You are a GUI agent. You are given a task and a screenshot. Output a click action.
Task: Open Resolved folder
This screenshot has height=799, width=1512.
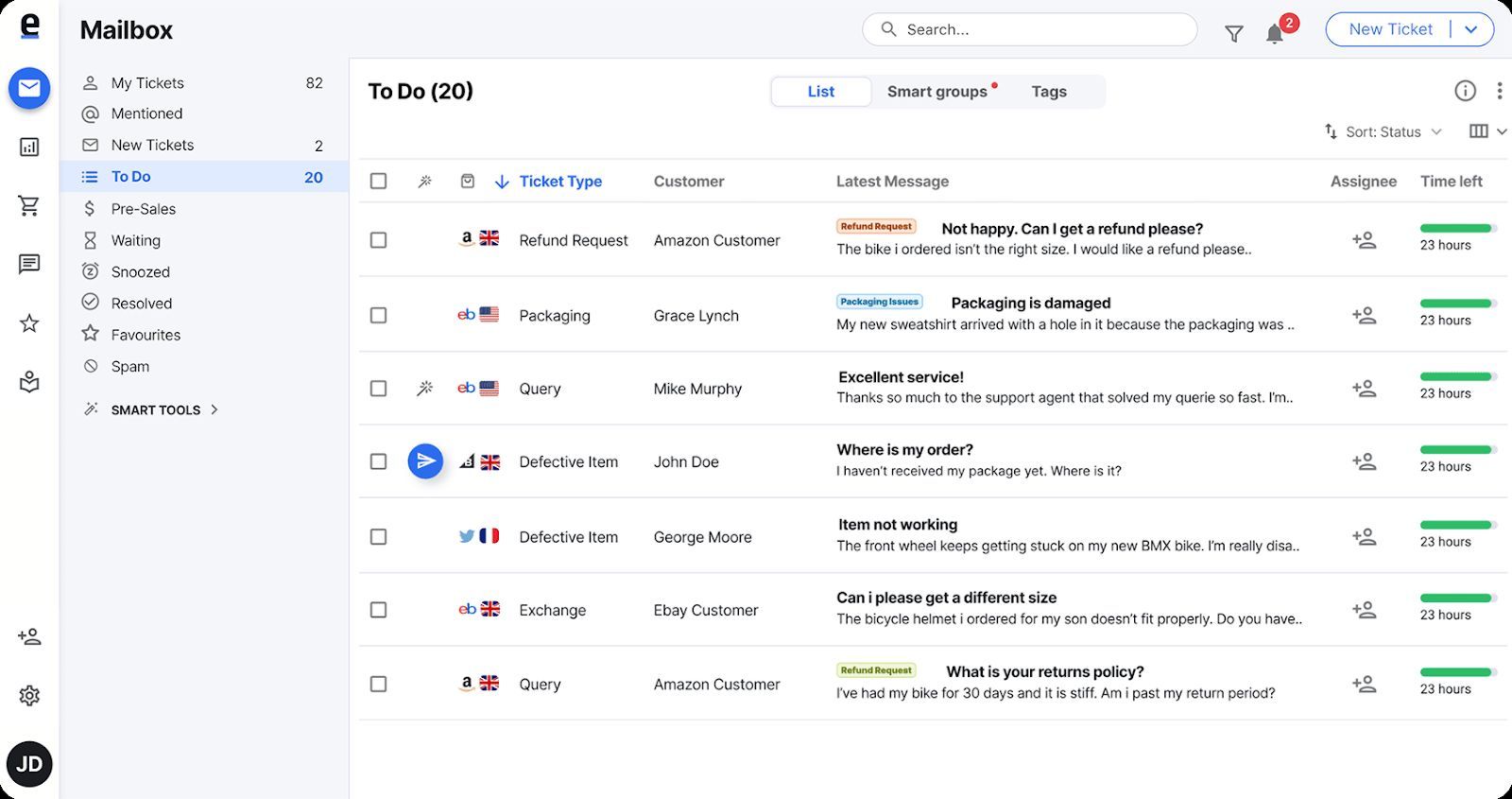point(203,304)
